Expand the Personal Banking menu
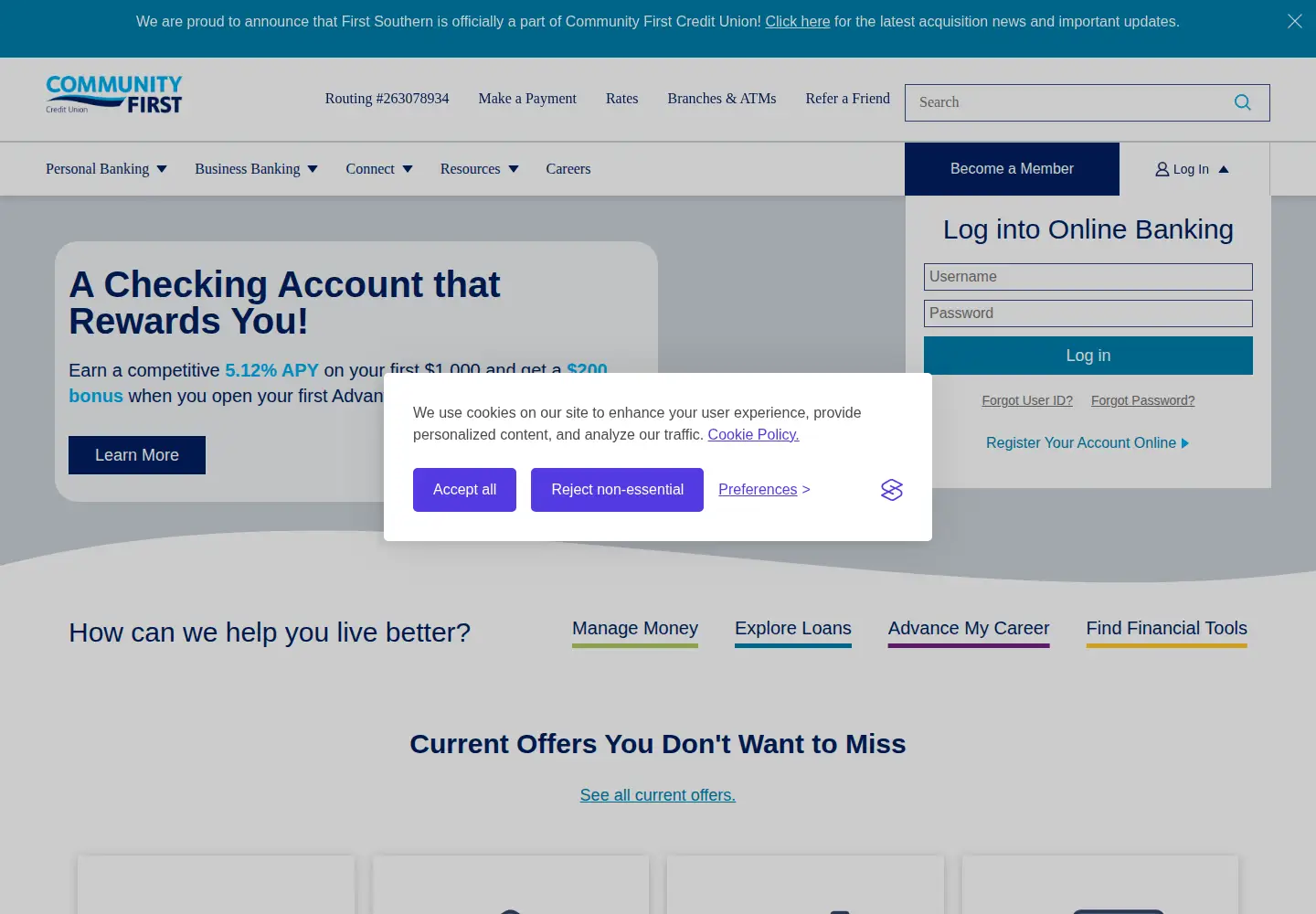 tap(106, 169)
